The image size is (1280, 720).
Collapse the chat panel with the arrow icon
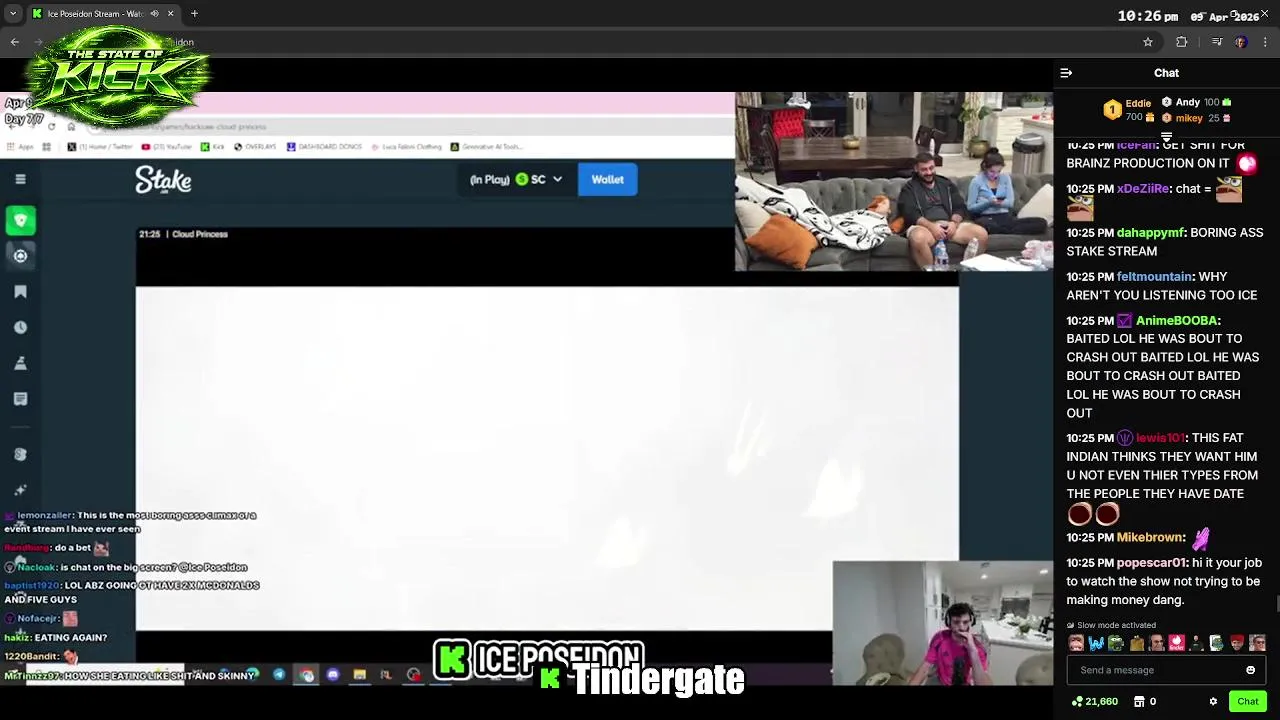click(x=1066, y=73)
